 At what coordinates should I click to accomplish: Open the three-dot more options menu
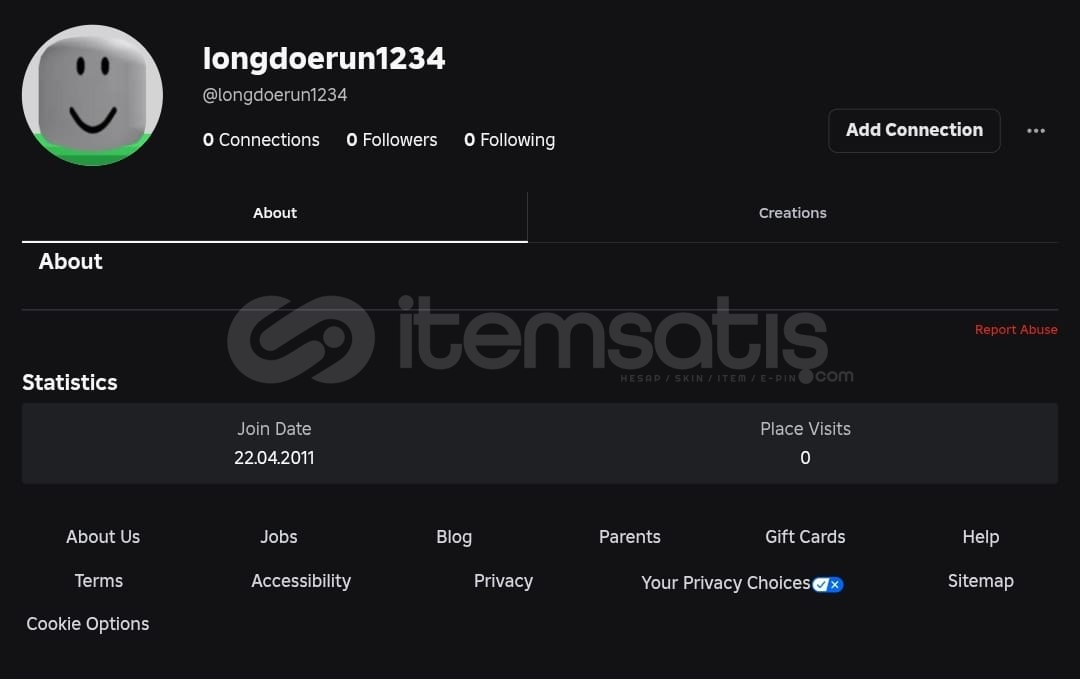[1035, 131]
